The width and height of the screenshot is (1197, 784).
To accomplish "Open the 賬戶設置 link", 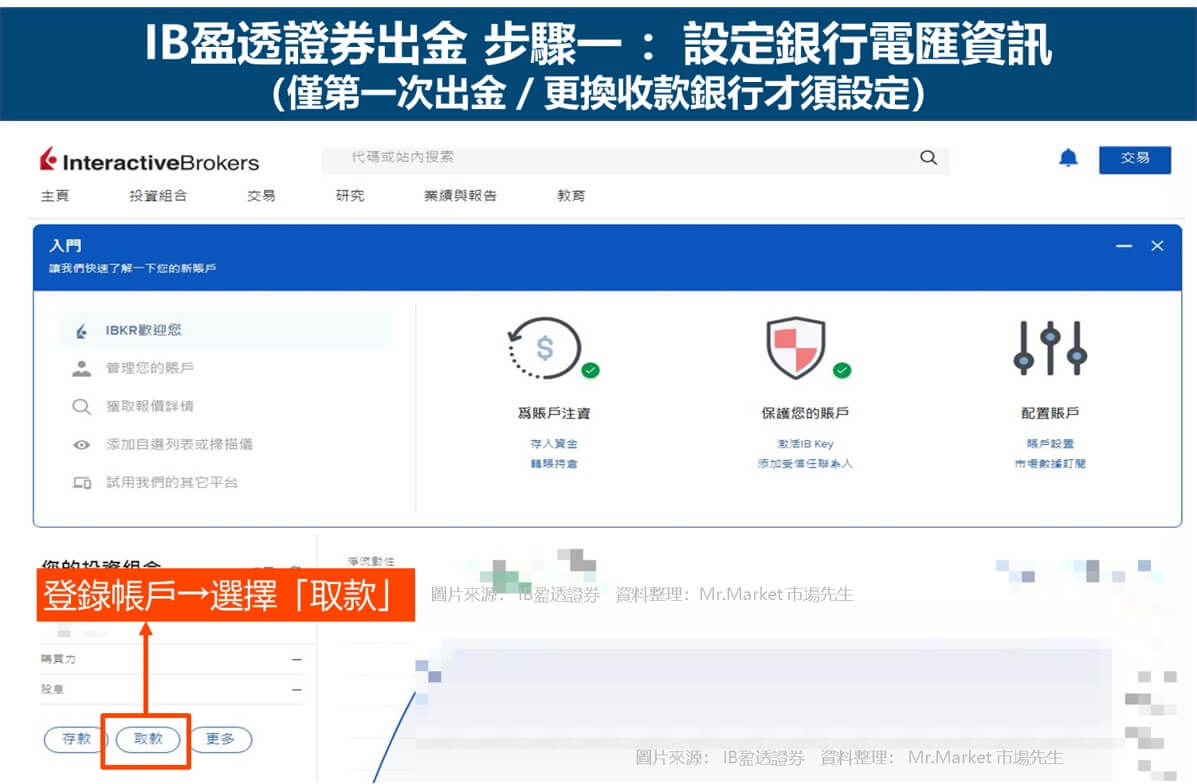I will [1050, 444].
